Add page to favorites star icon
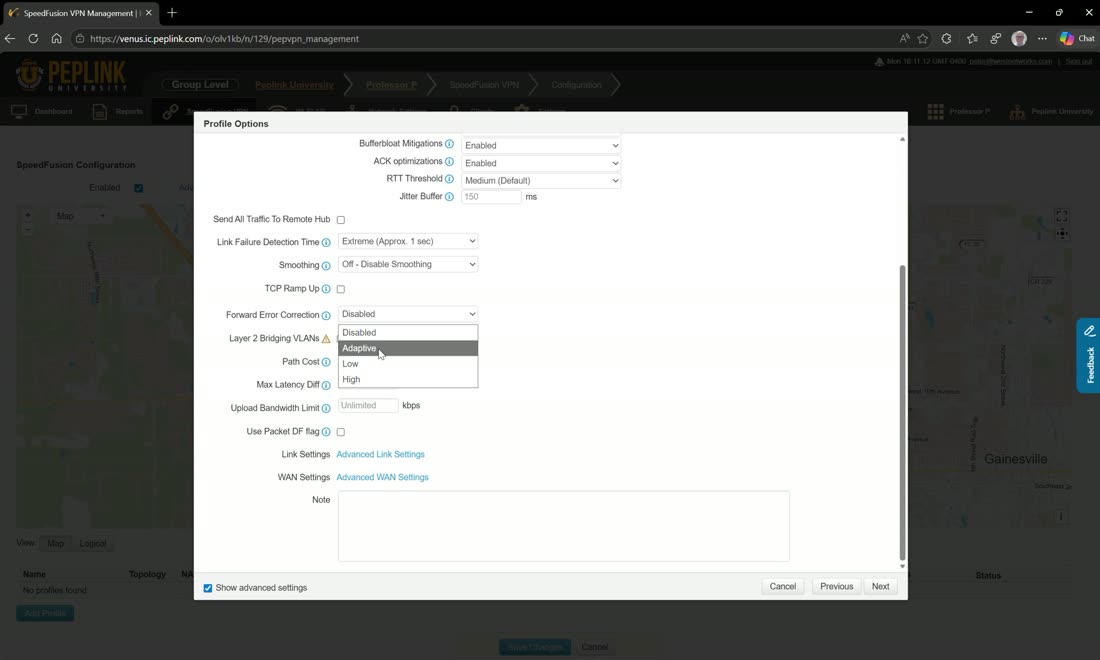This screenshot has width=1100, height=660. (923, 39)
